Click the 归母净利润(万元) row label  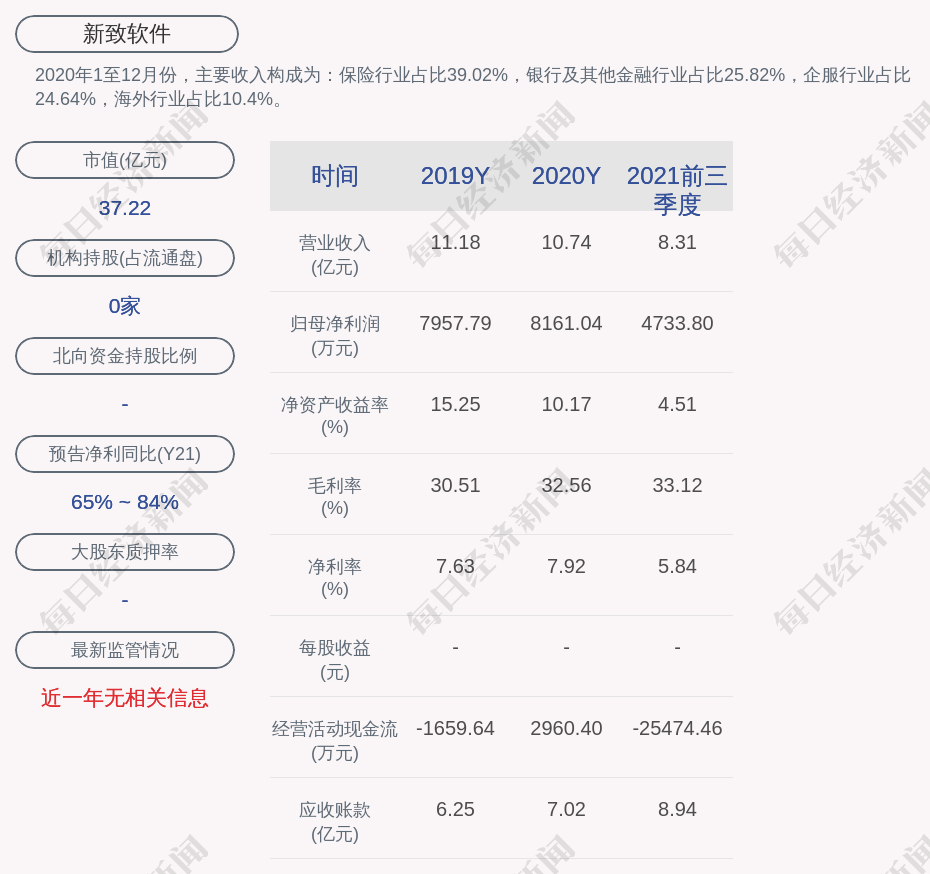point(335,336)
